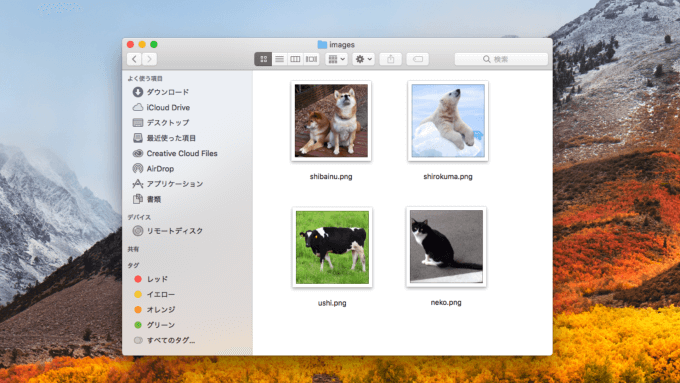Select the shibainu.png dog thumbnail
The height and width of the screenshot is (383, 680).
331,121
